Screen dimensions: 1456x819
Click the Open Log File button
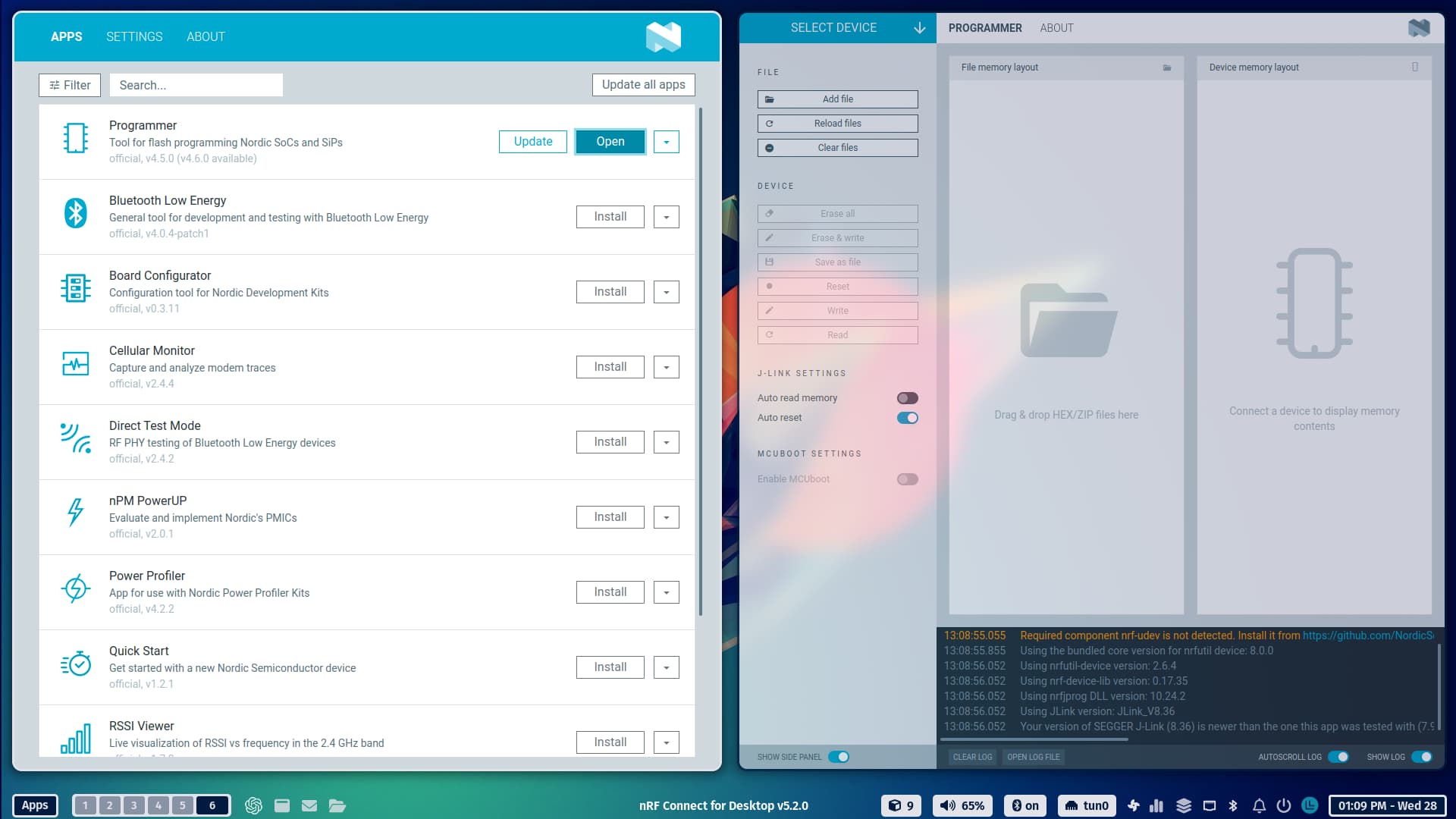[x=1034, y=757]
